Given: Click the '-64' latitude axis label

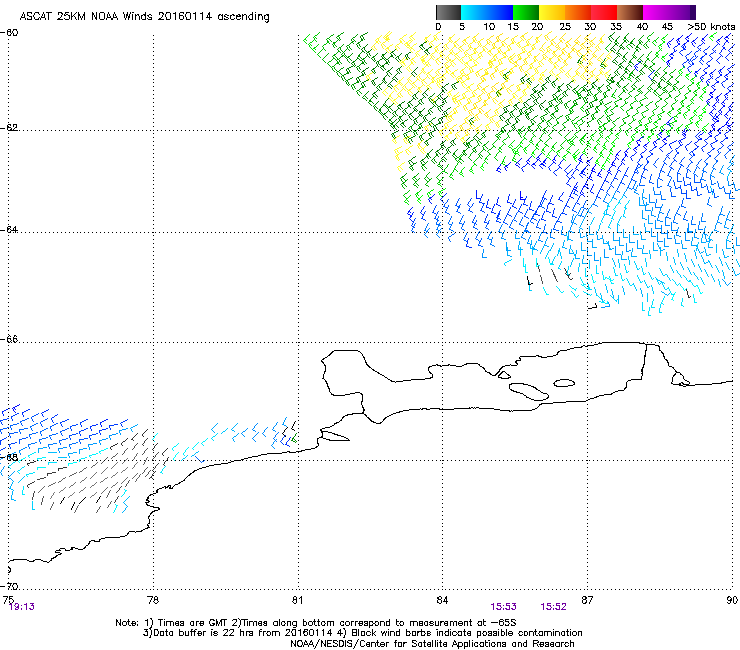Looking at the screenshot, I should point(9,230).
